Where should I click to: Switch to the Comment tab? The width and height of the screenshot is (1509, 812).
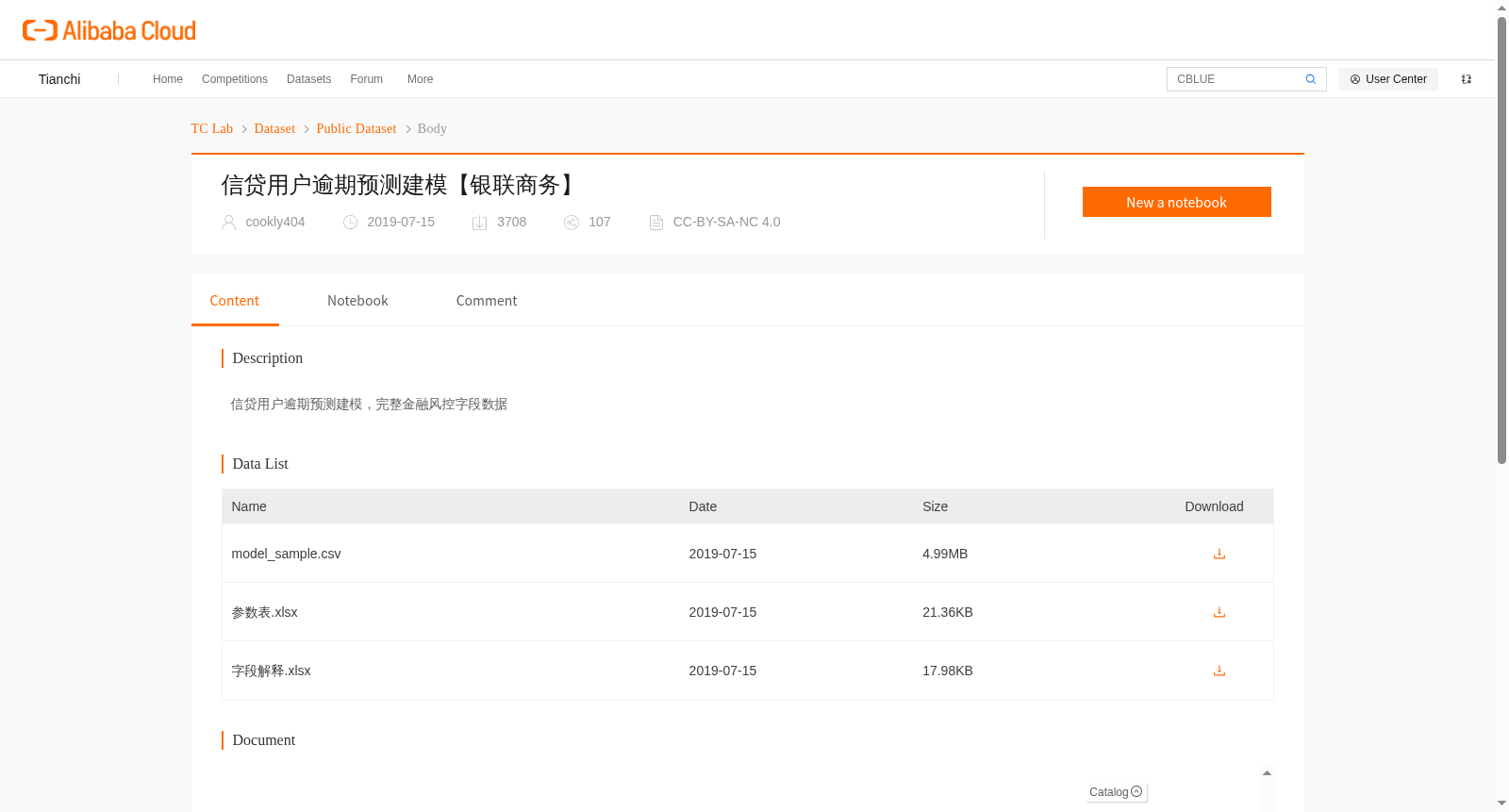[x=487, y=301]
